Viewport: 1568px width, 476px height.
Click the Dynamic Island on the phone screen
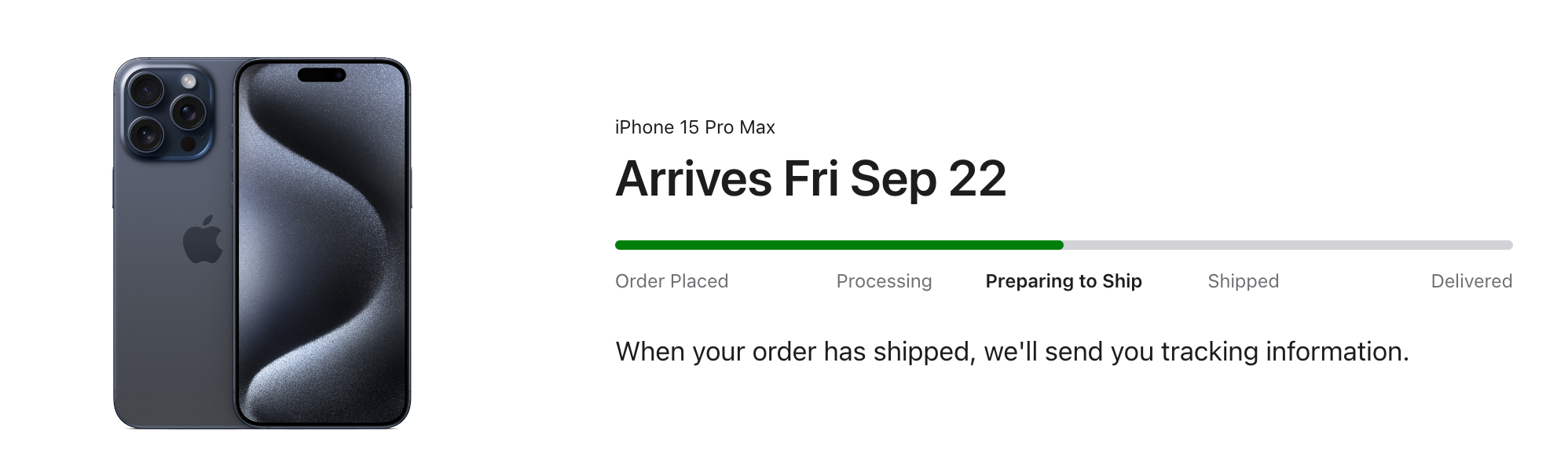pyautogui.click(x=321, y=75)
